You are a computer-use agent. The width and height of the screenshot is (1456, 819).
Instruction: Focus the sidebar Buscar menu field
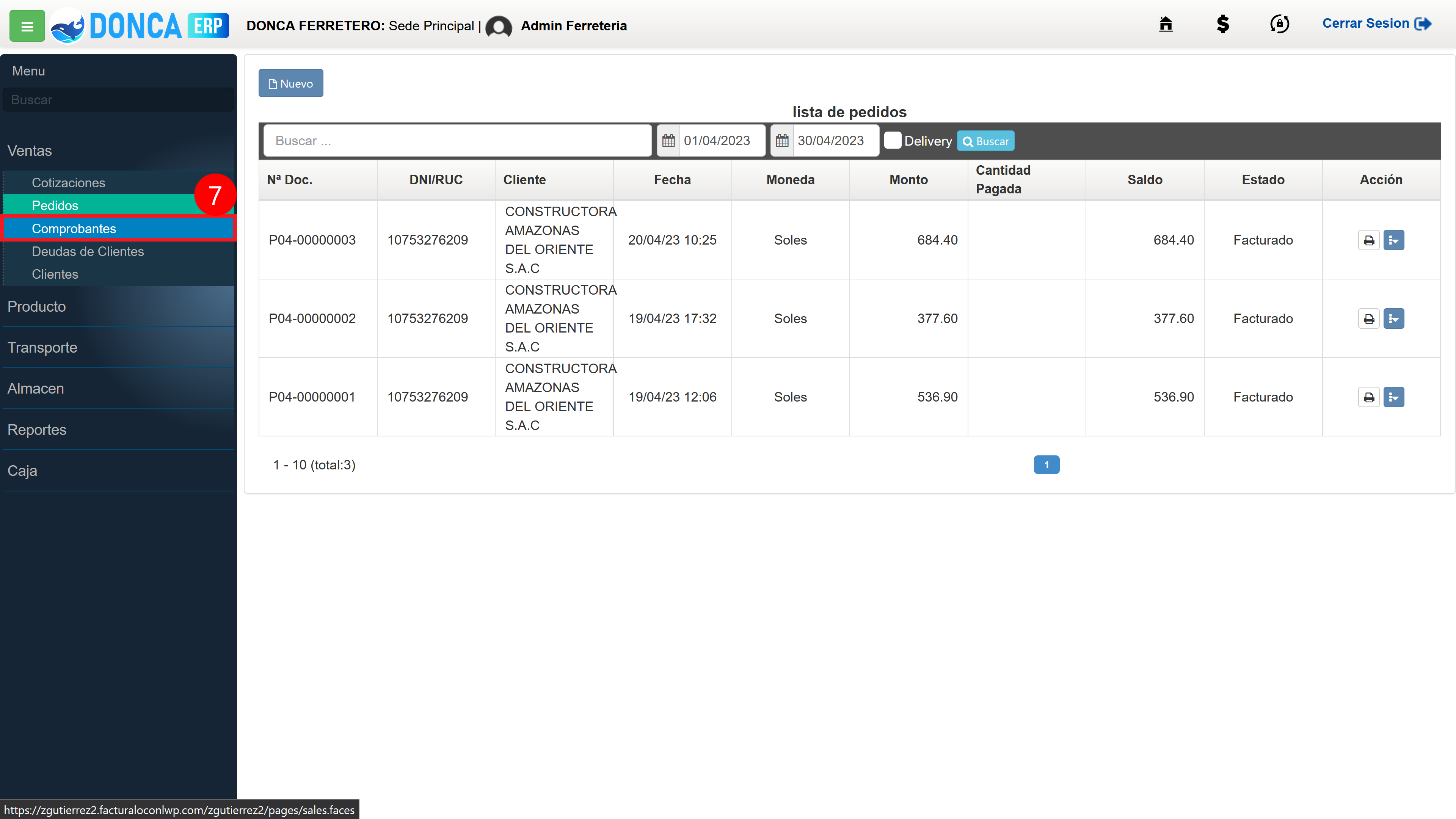pos(119,100)
